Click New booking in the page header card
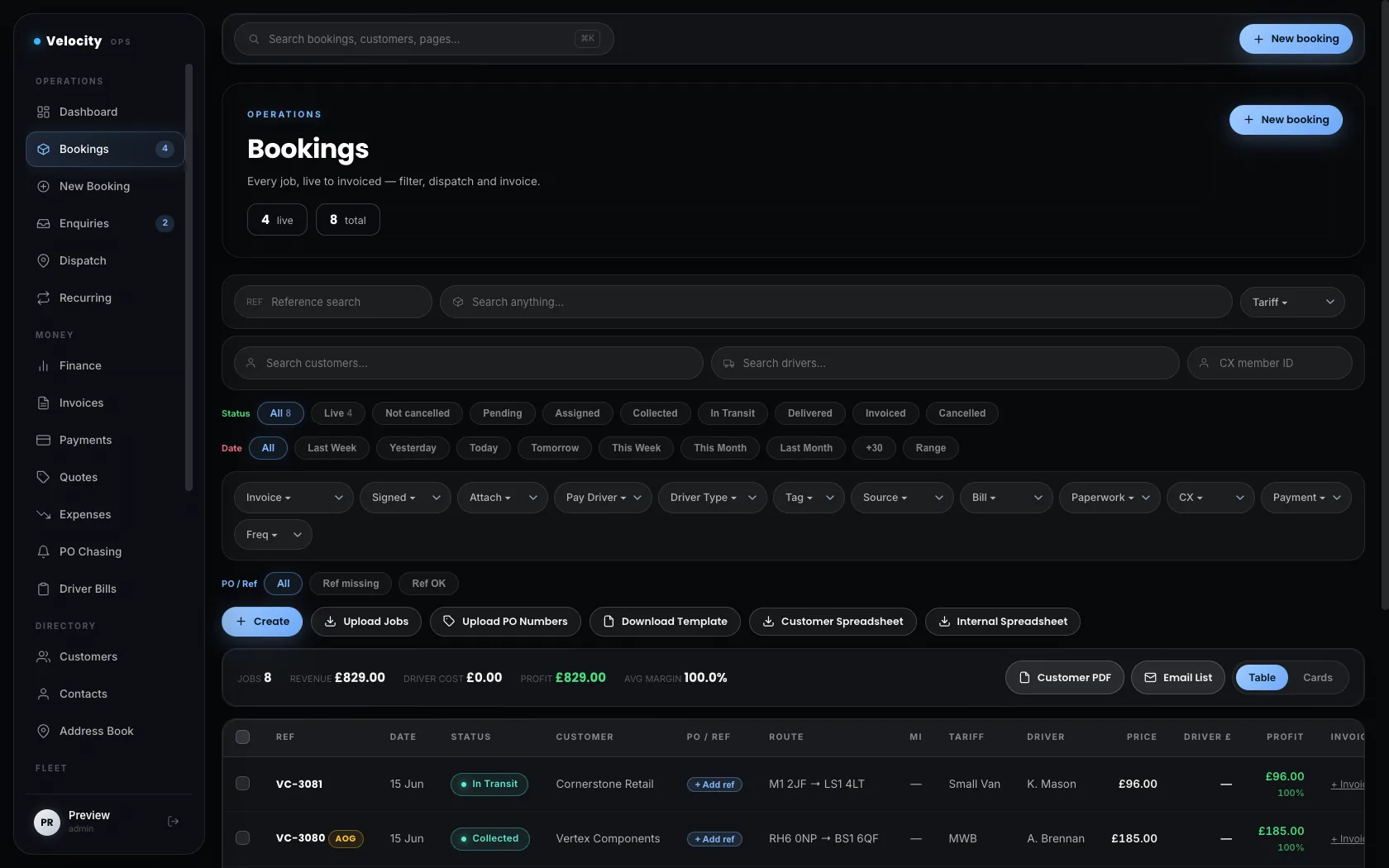Viewport: 1389px width, 868px height. (x=1286, y=119)
